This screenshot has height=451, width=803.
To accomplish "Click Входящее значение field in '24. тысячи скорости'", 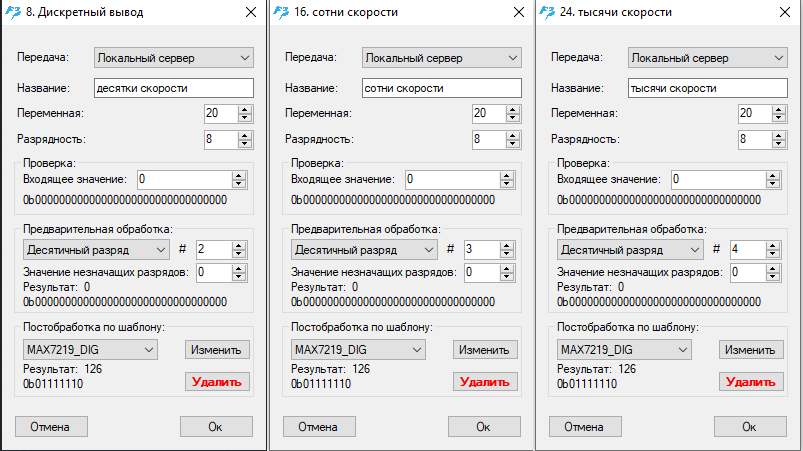I will pyautogui.click(x=719, y=180).
